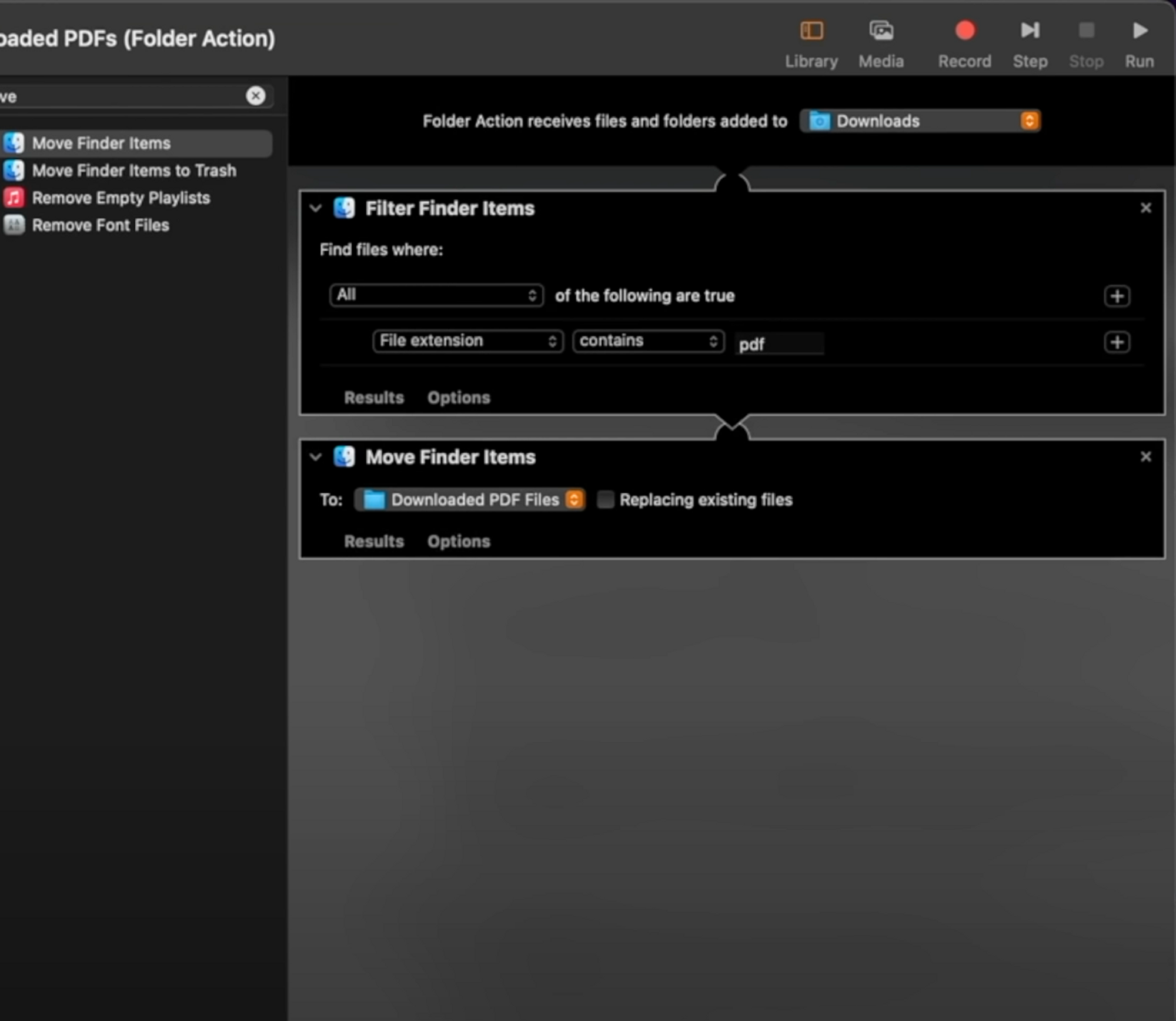Add a filter condition with the lower plus button
The height and width of the screenshot is (1021, 1176).
pyautogui.click(x=1117, y=342)
